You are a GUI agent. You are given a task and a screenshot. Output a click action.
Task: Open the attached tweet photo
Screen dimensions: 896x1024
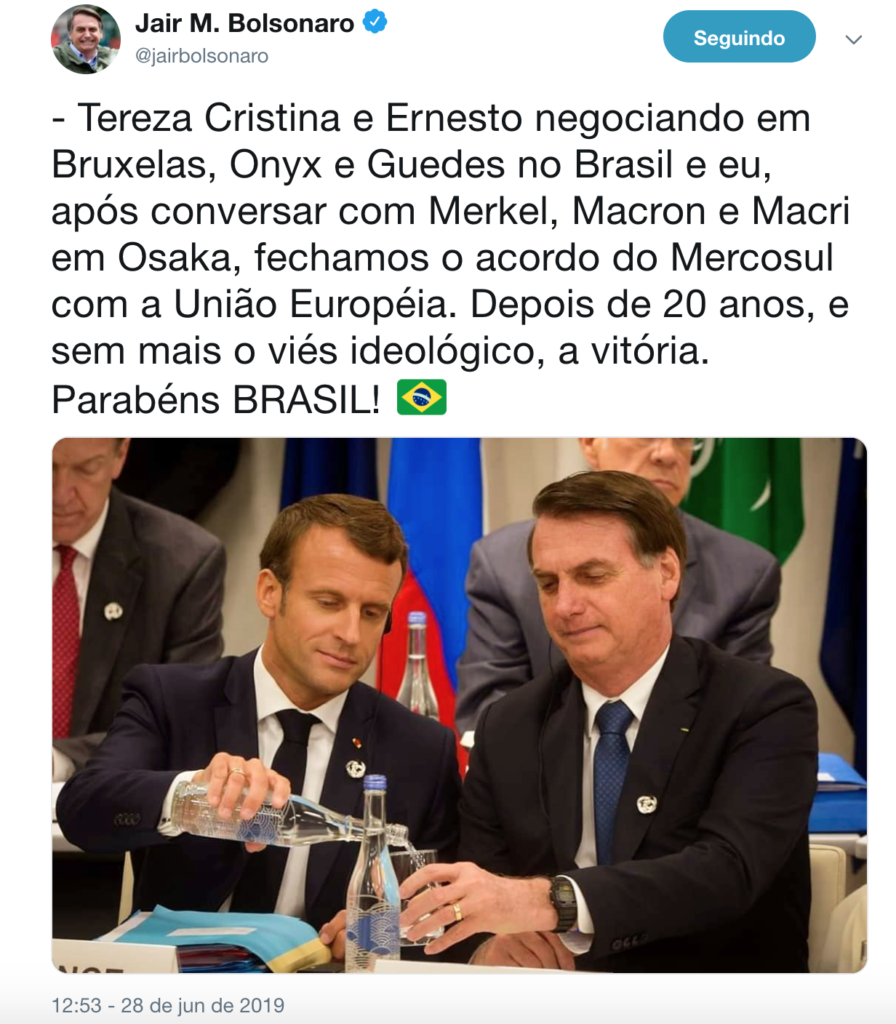point(459,705)
